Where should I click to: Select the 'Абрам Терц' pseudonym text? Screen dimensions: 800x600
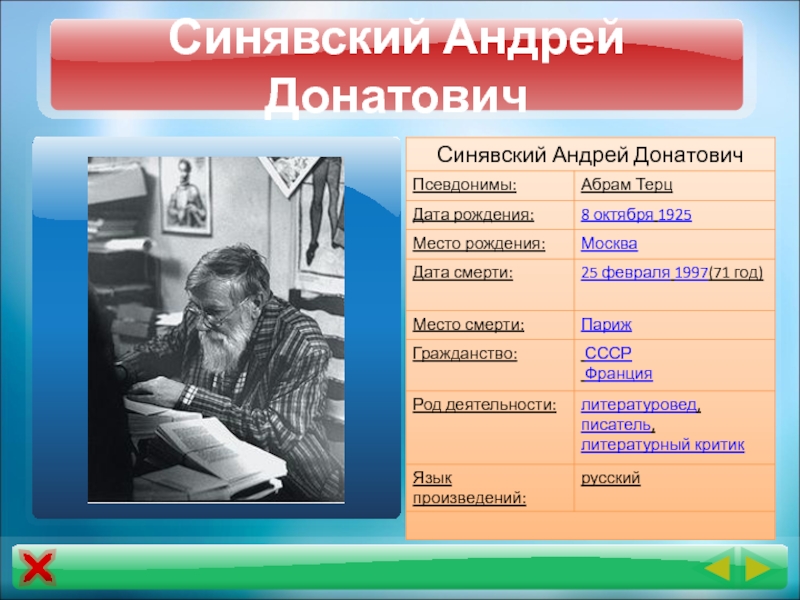pyautogui.click(x=627, y=185)
